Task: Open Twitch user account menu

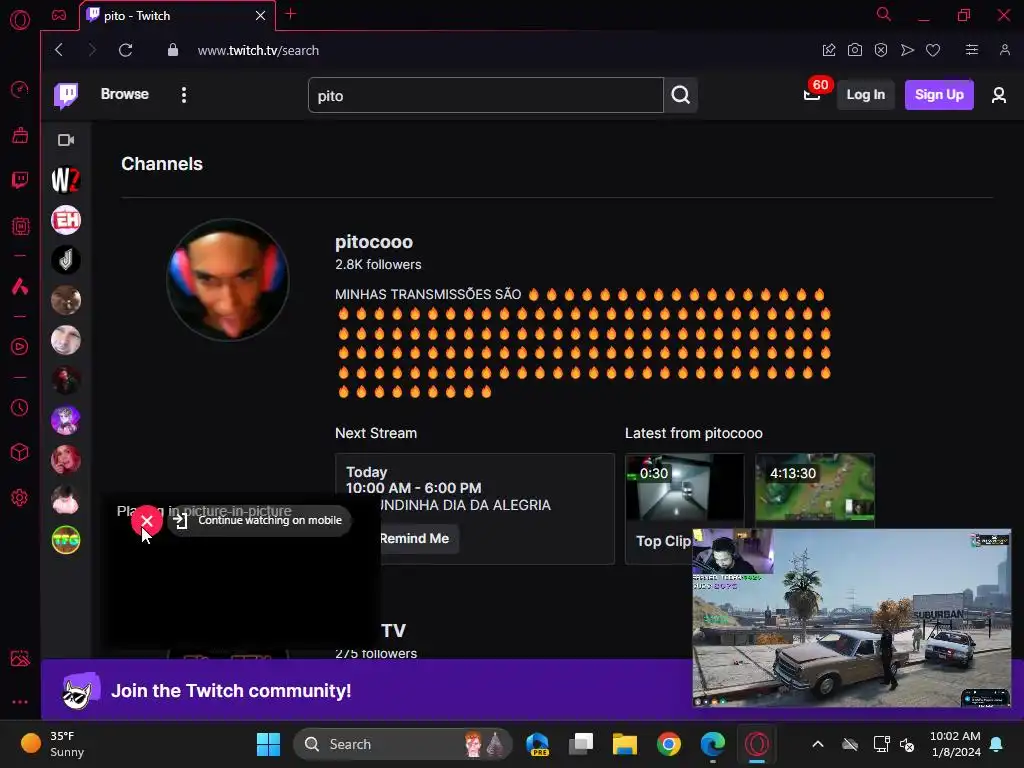Action: pos(999,95)
